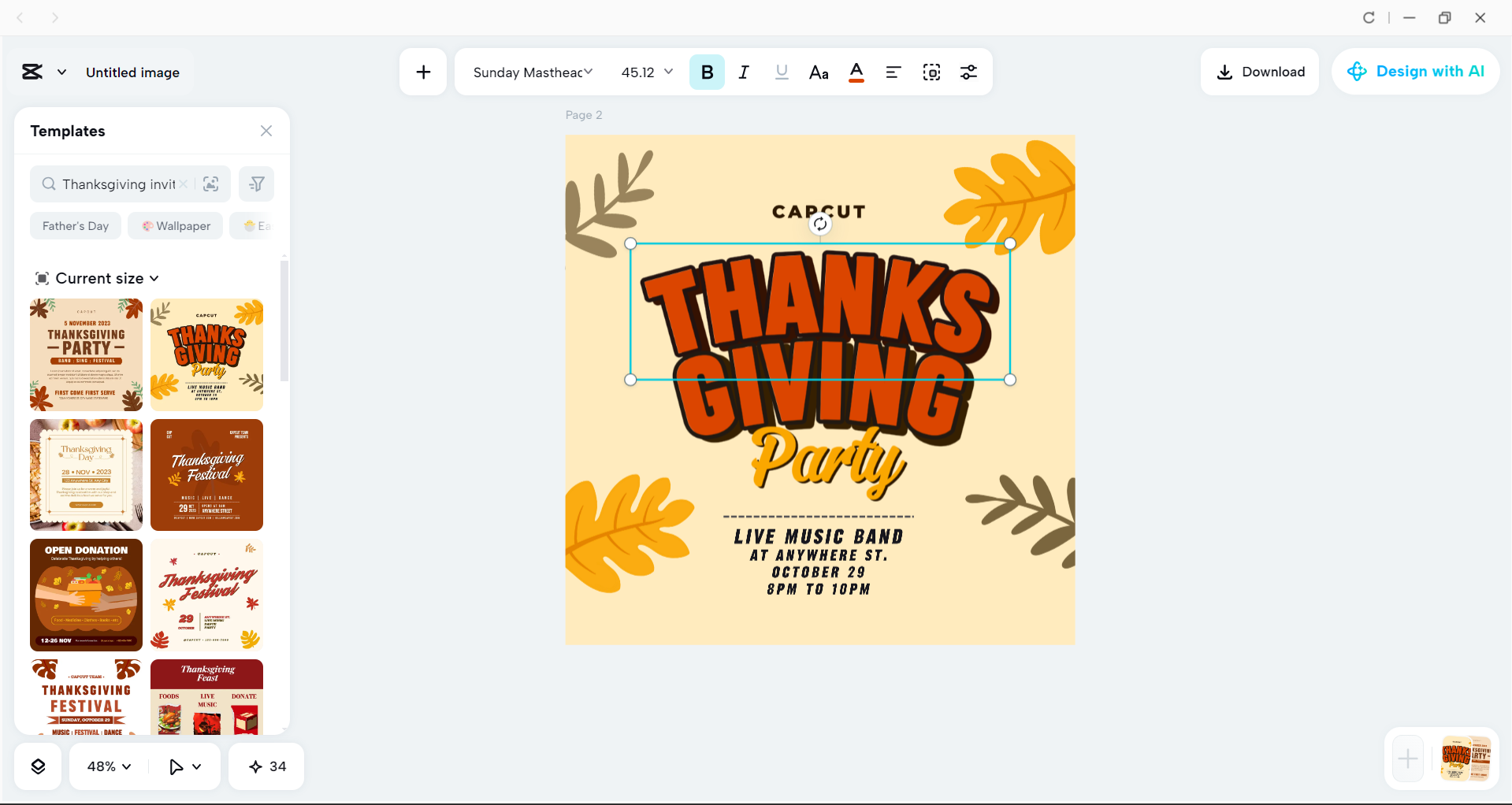
Task: Open the text alignment options
Action: (893, 72)
